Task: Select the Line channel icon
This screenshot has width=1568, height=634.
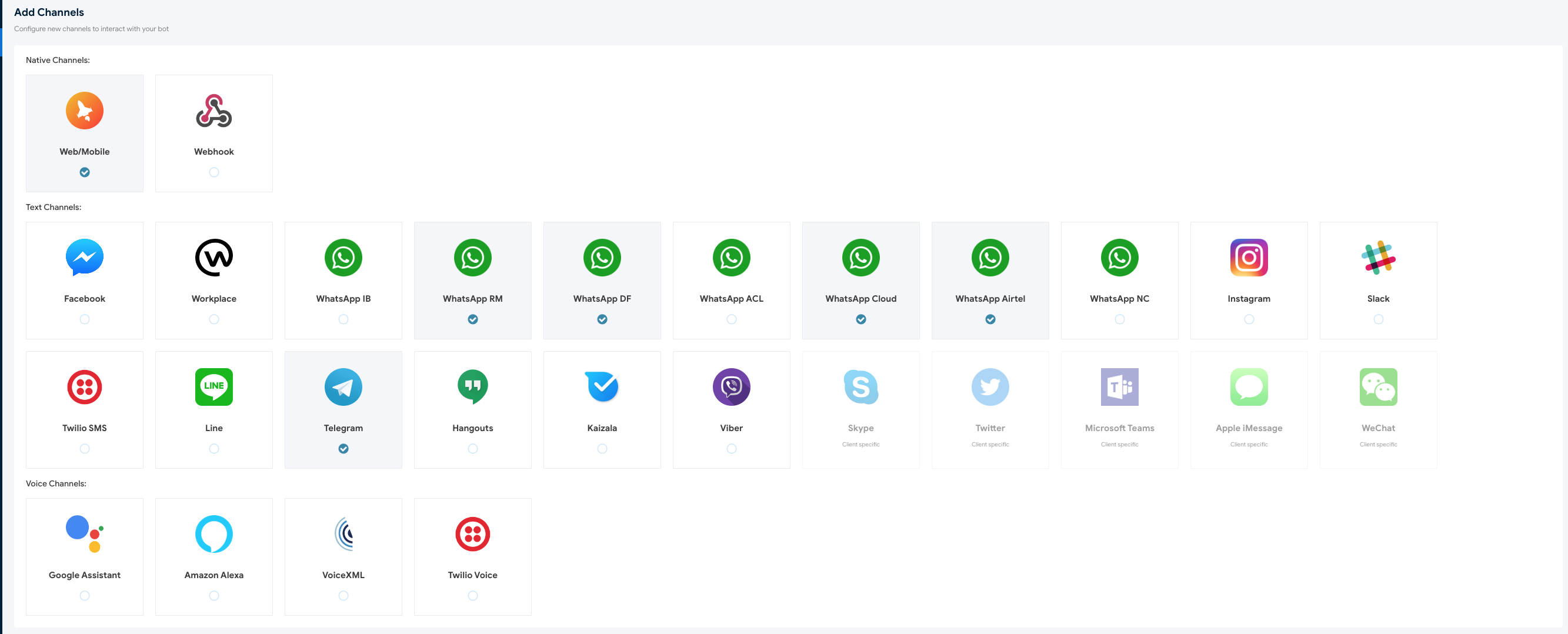Action: (213, 386)
